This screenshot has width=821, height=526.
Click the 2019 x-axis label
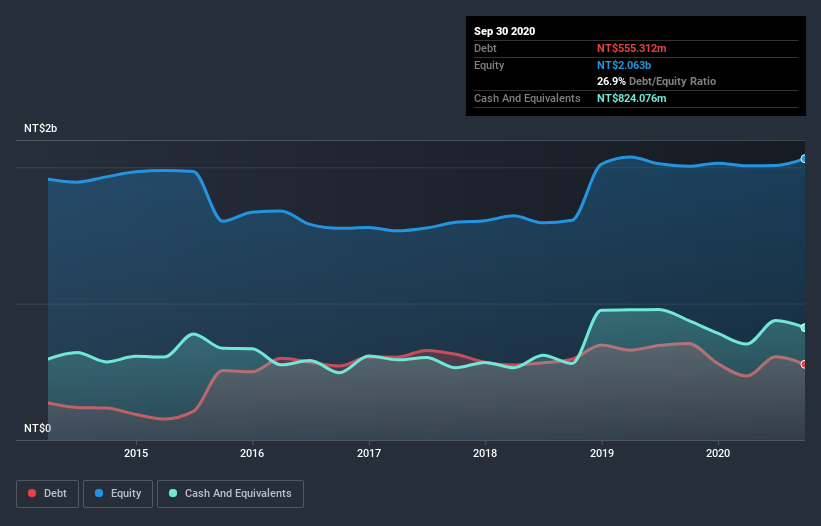tap(602, 453)
